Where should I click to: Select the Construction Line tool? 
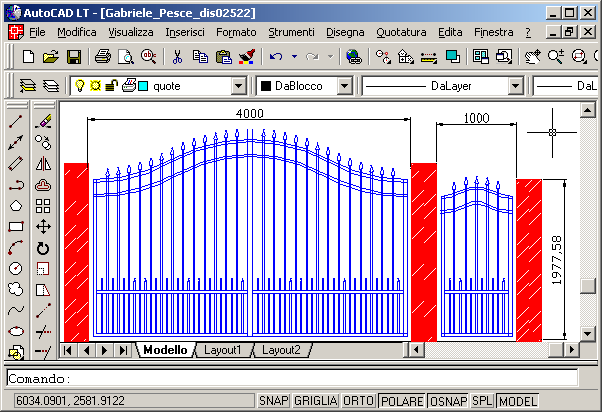point(16,142)
